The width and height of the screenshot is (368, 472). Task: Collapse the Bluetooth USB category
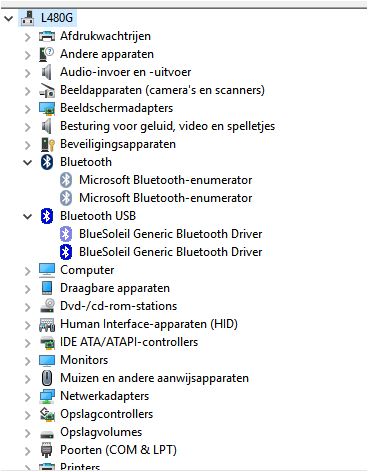tap(27, 216)
